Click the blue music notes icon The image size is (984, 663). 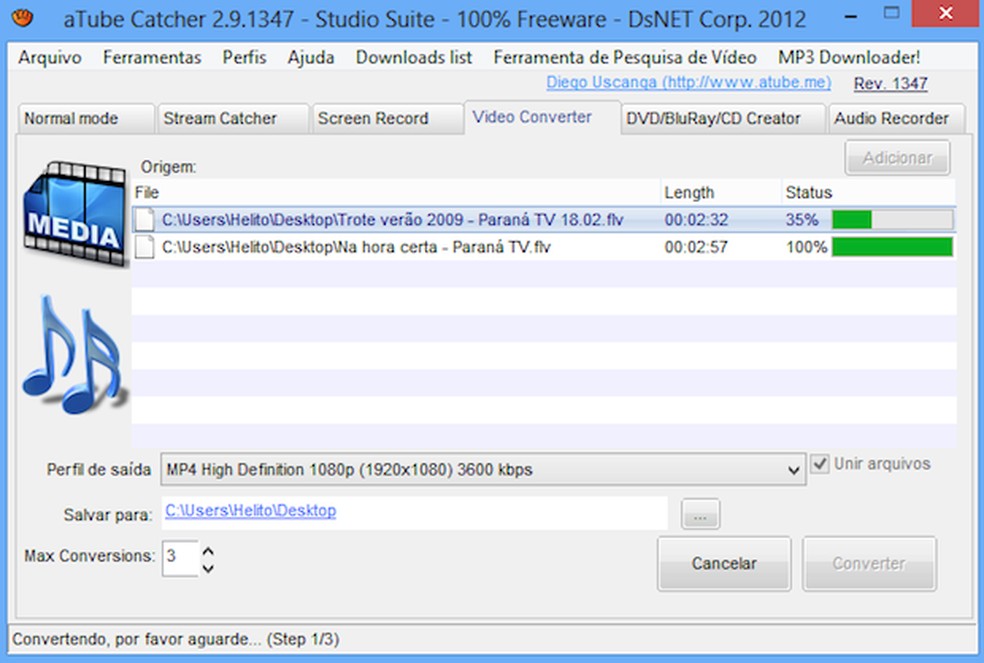click(74, 355)
